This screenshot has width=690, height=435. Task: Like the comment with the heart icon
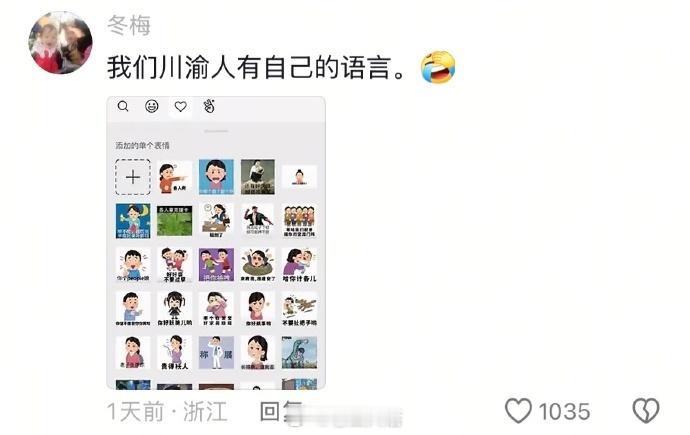coord(518,410)
